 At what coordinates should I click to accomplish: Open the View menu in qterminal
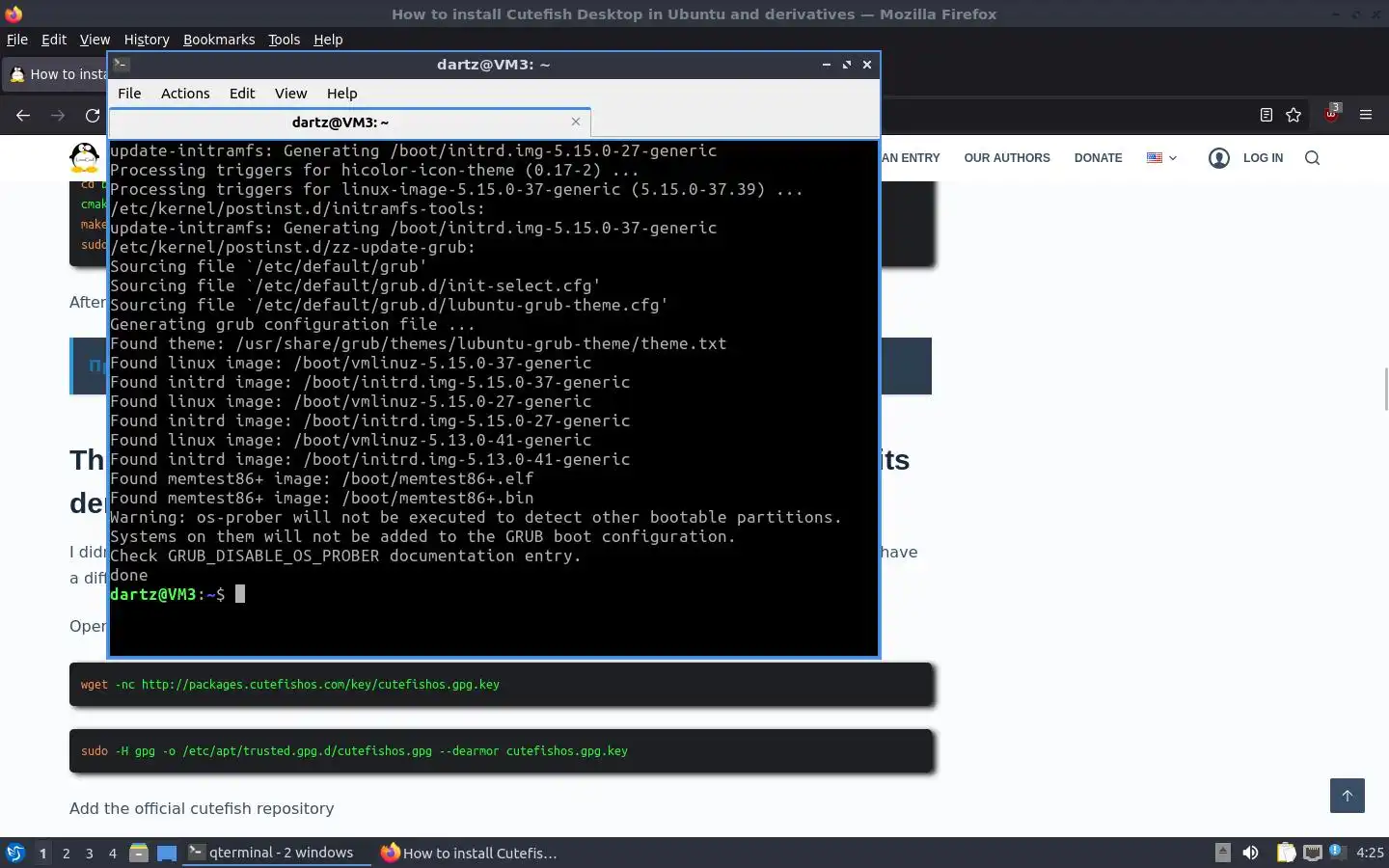point(290,94)
